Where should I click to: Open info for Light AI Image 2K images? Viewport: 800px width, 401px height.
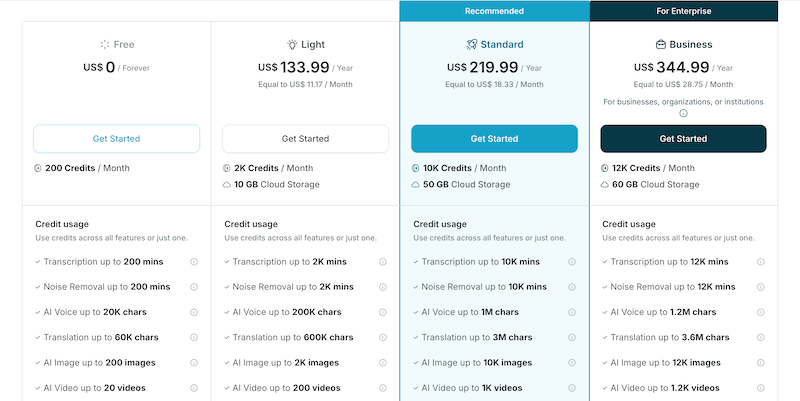(x=383, y=363)
